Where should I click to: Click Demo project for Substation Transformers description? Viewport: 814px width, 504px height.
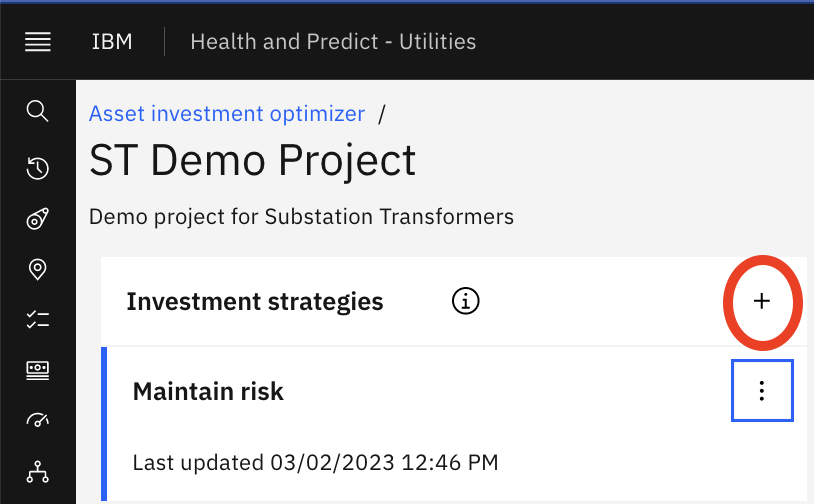pyautogui.click(x=301, y=217)
